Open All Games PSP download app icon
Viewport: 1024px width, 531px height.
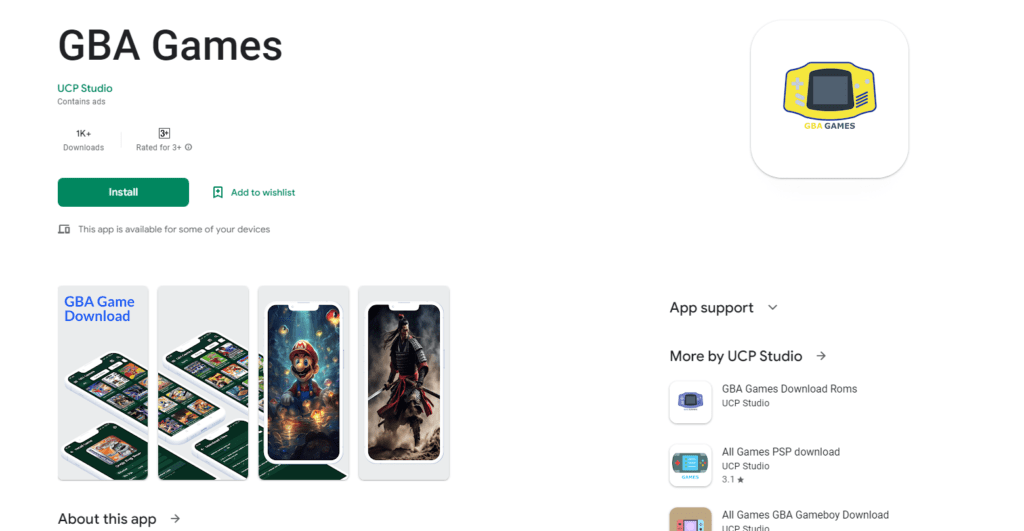pyautogui.click(x=690, y=465)
